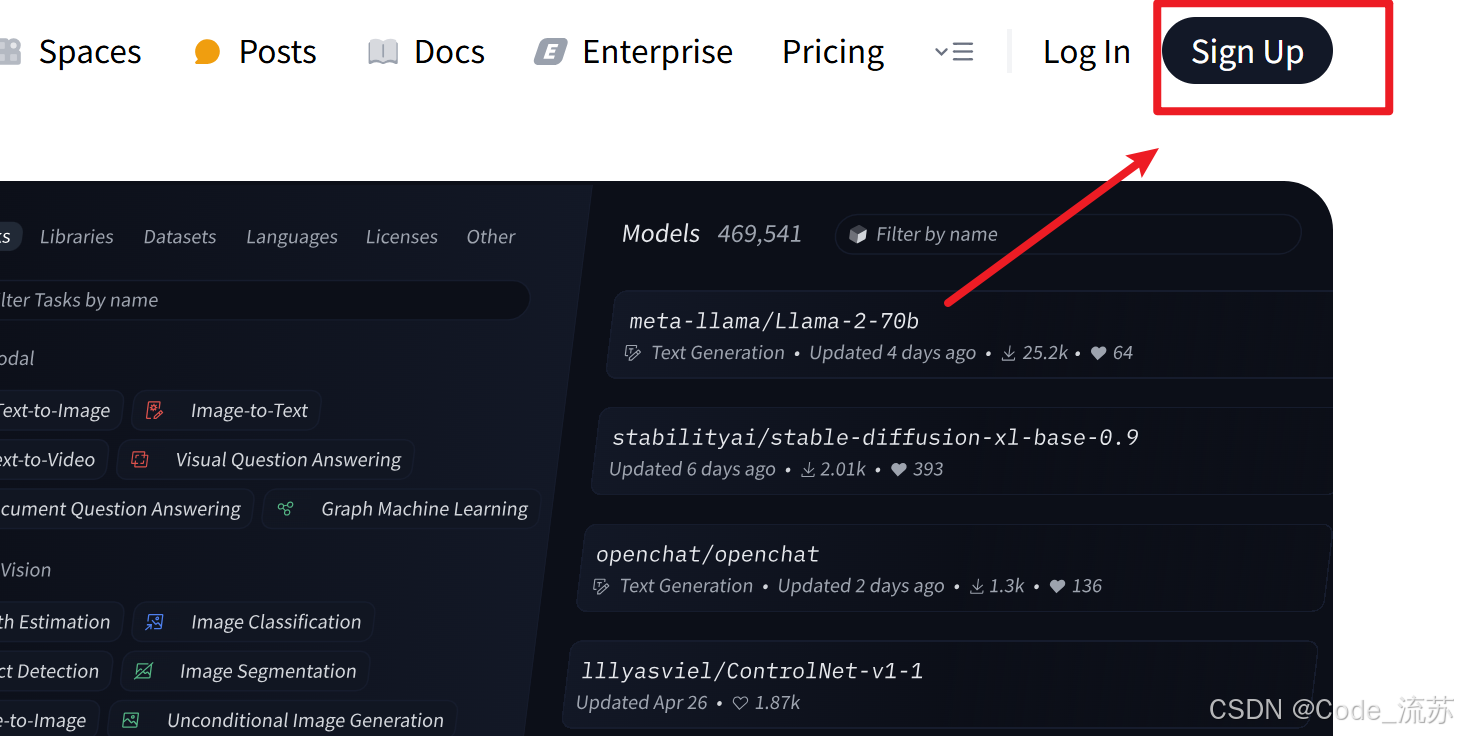Select the Image-to-Text task tag
1458x736 pixels.
tap(226, 410)
